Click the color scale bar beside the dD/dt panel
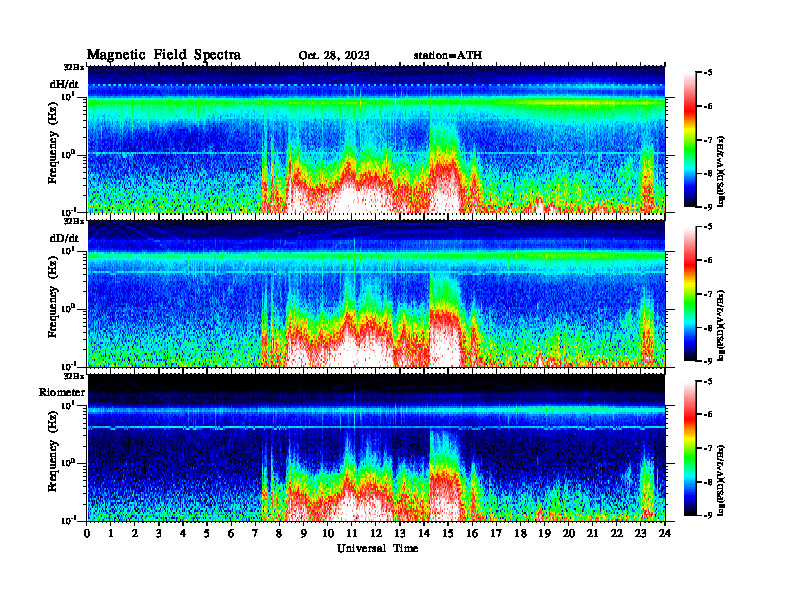Image resolution: width=792 pixels, height=612 pixels. click(690, 294)
